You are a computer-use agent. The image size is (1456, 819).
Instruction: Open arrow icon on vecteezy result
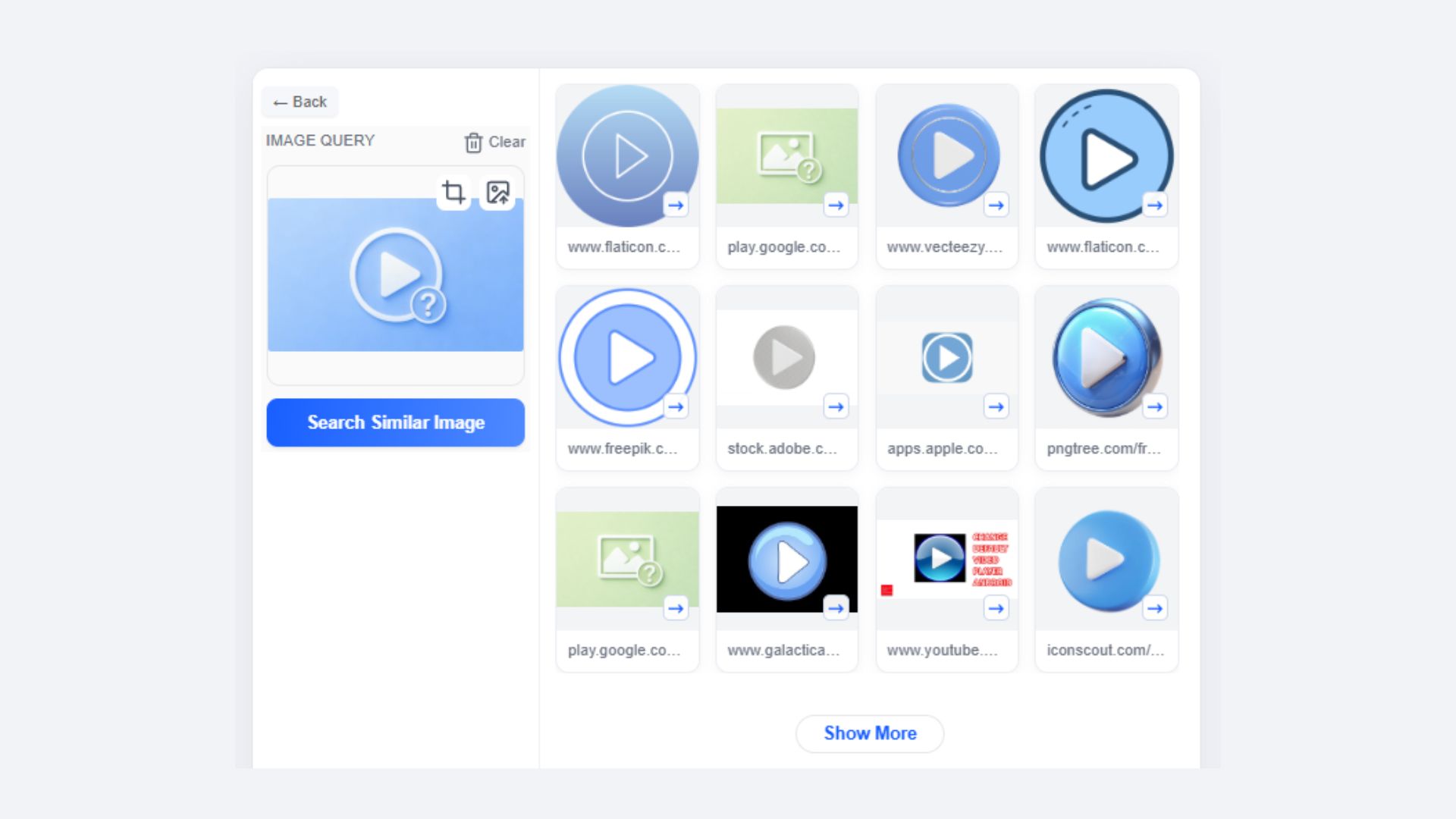pyautogui.click(x=996, y=205)
